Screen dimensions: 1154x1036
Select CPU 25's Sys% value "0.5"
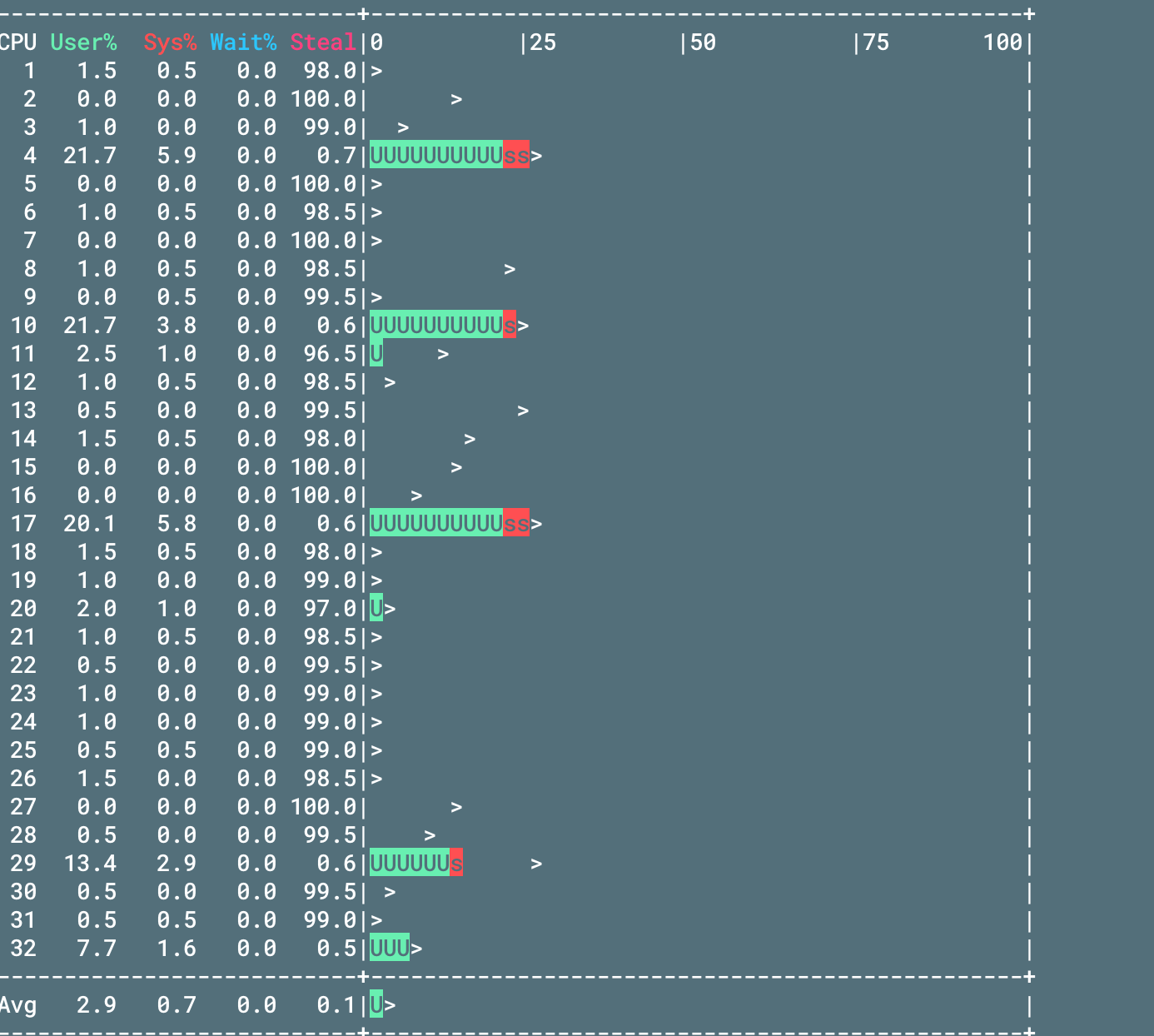177,750
